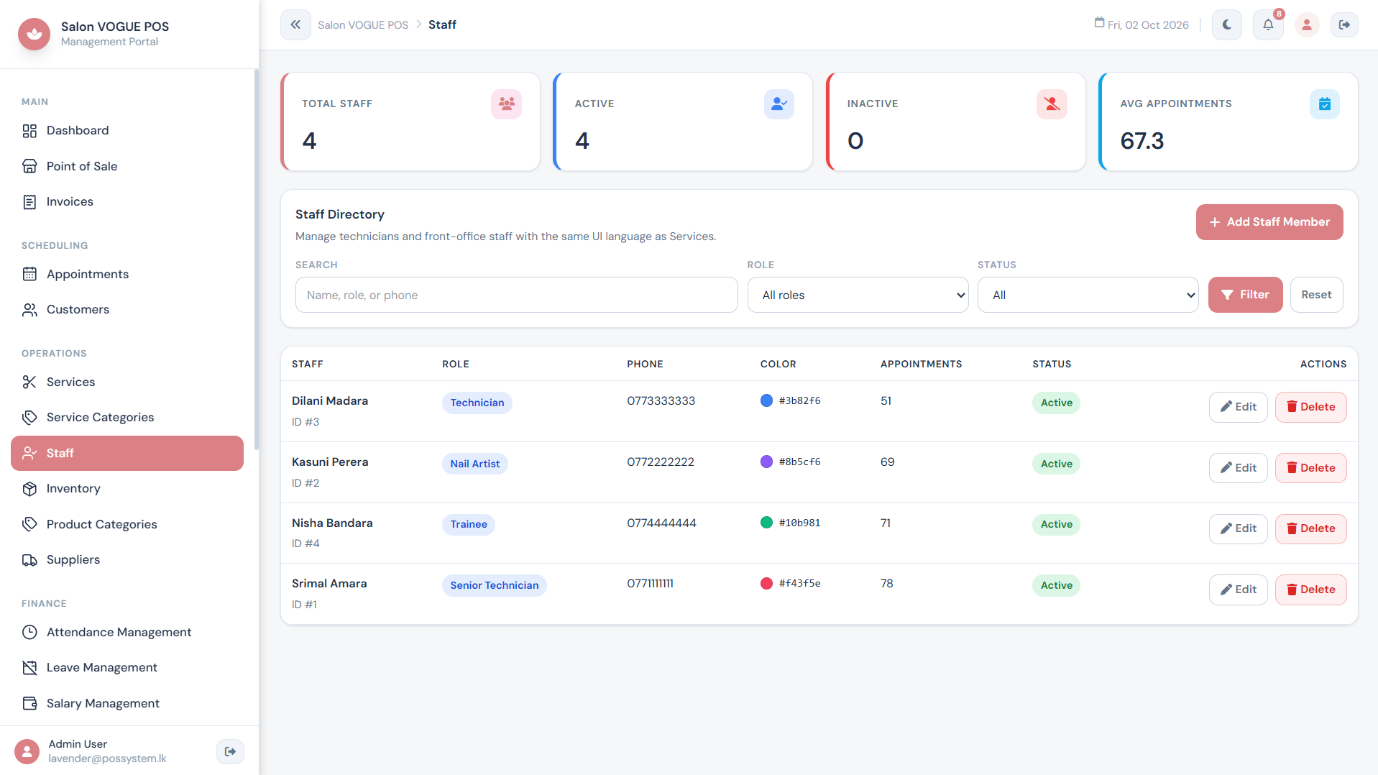
Task: Apply the Filter button
Action: pyautogui.click(x=1245, y=295)
